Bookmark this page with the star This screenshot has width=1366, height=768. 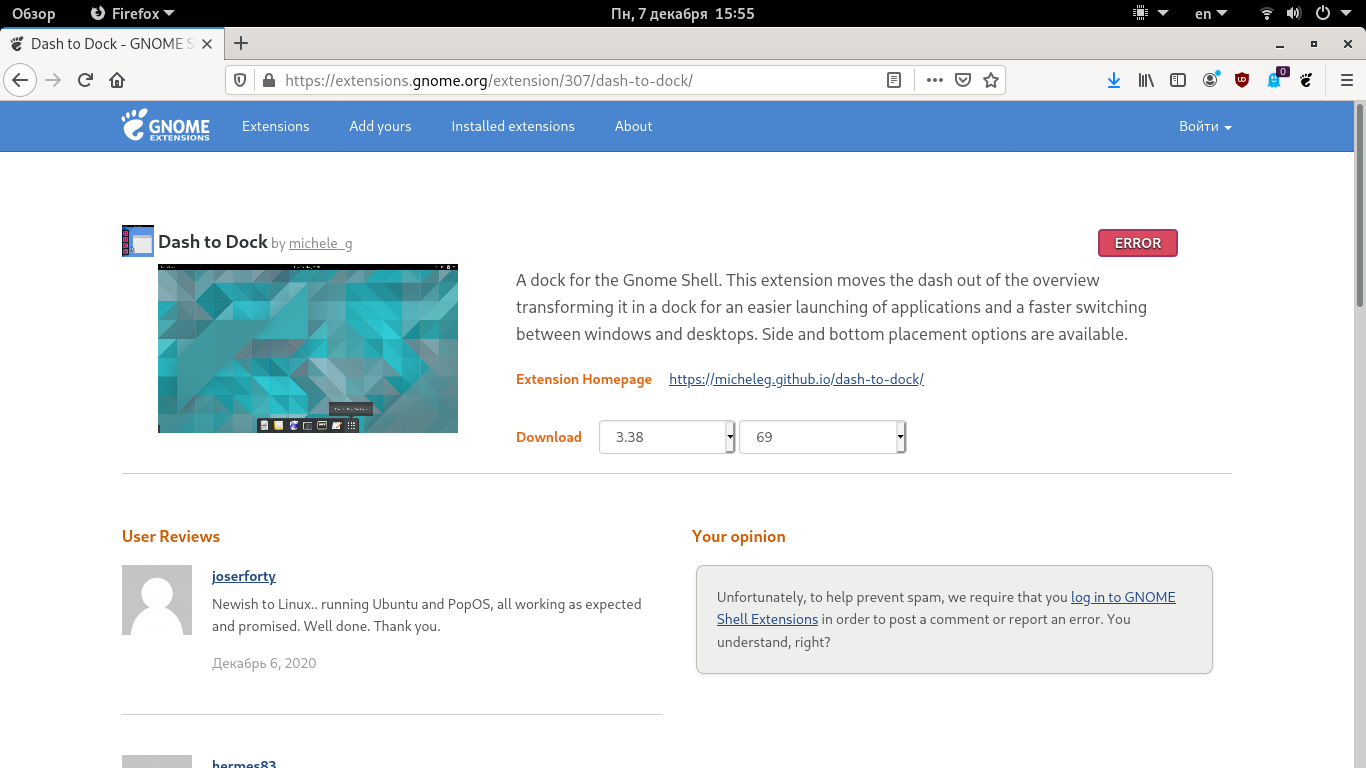click(x=991, y=80)
